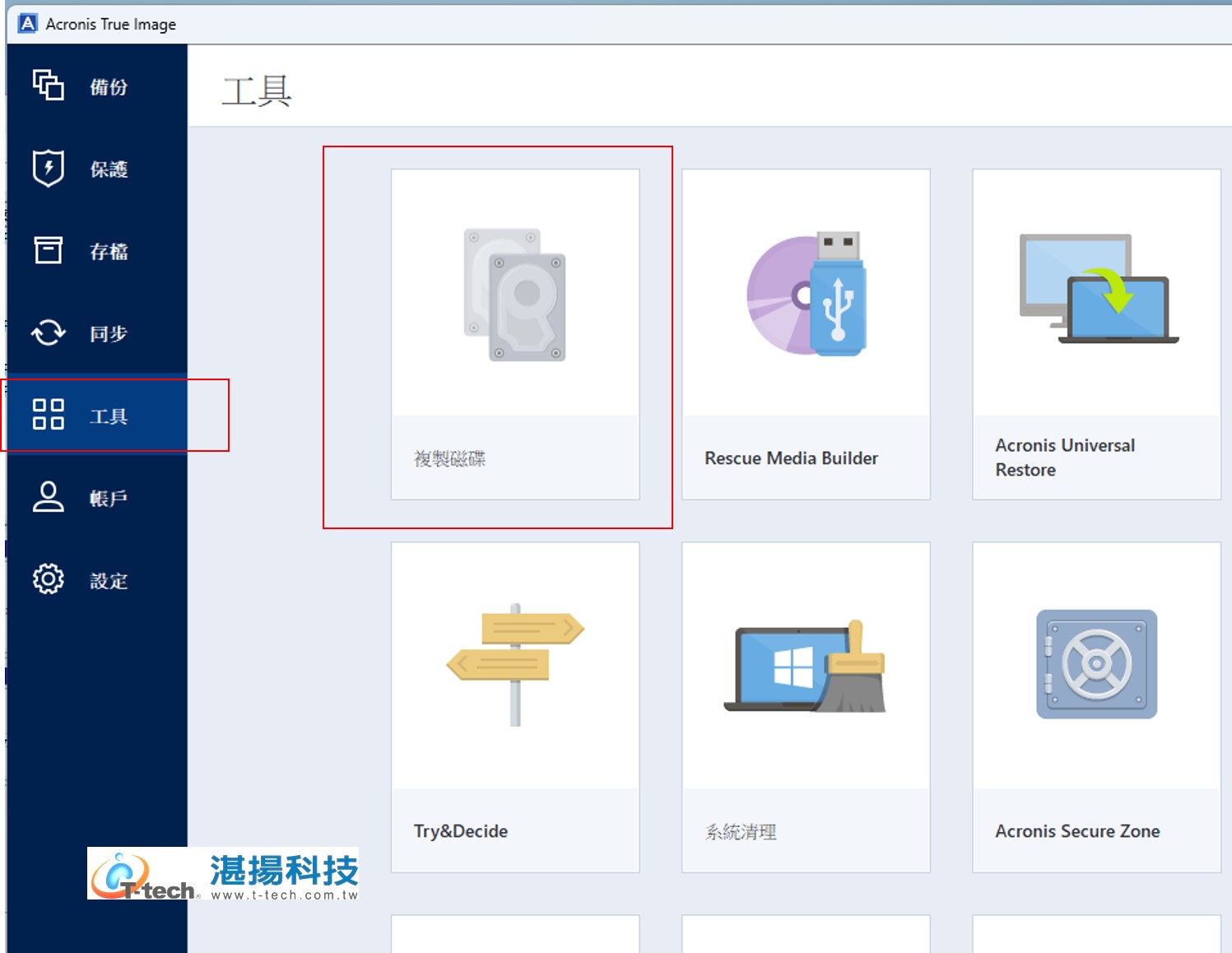This screenshot has height=953, width=1232.
Task: Go to the 備份 sidebar label
Action: 109,87
